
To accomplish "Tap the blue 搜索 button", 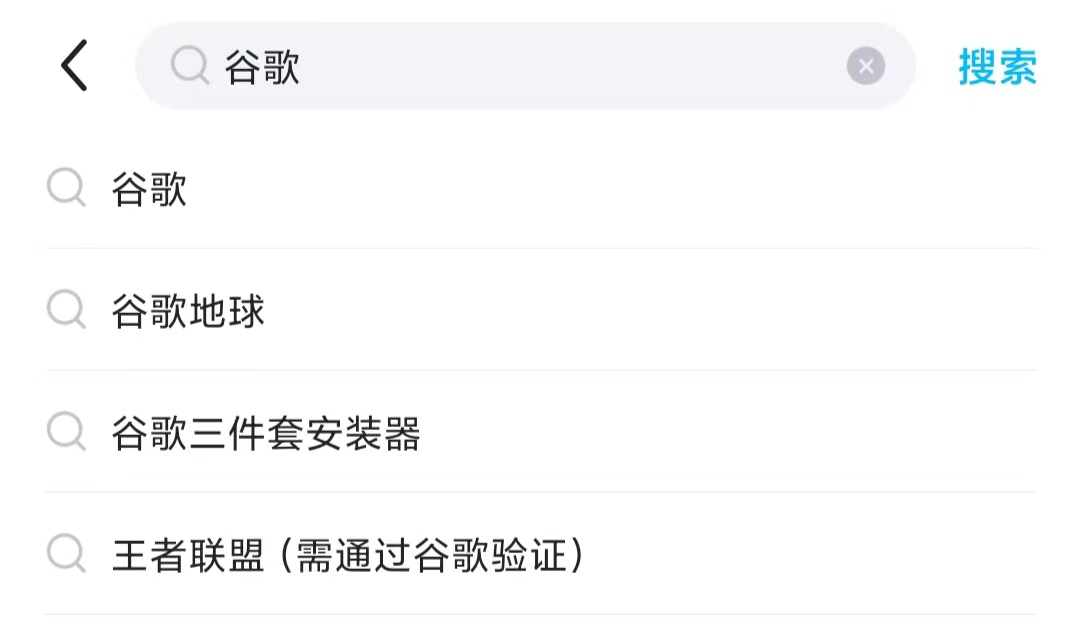I will tap(997, 67).
